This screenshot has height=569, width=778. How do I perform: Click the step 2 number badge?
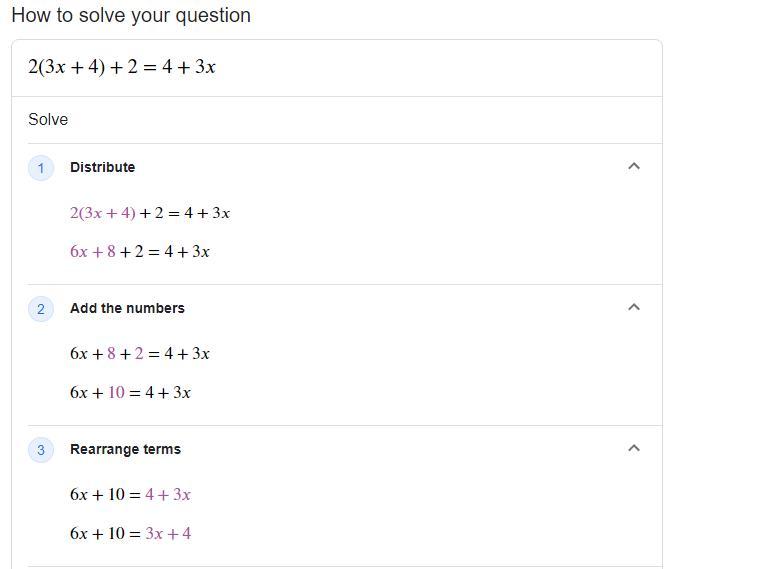pos(41,309)
